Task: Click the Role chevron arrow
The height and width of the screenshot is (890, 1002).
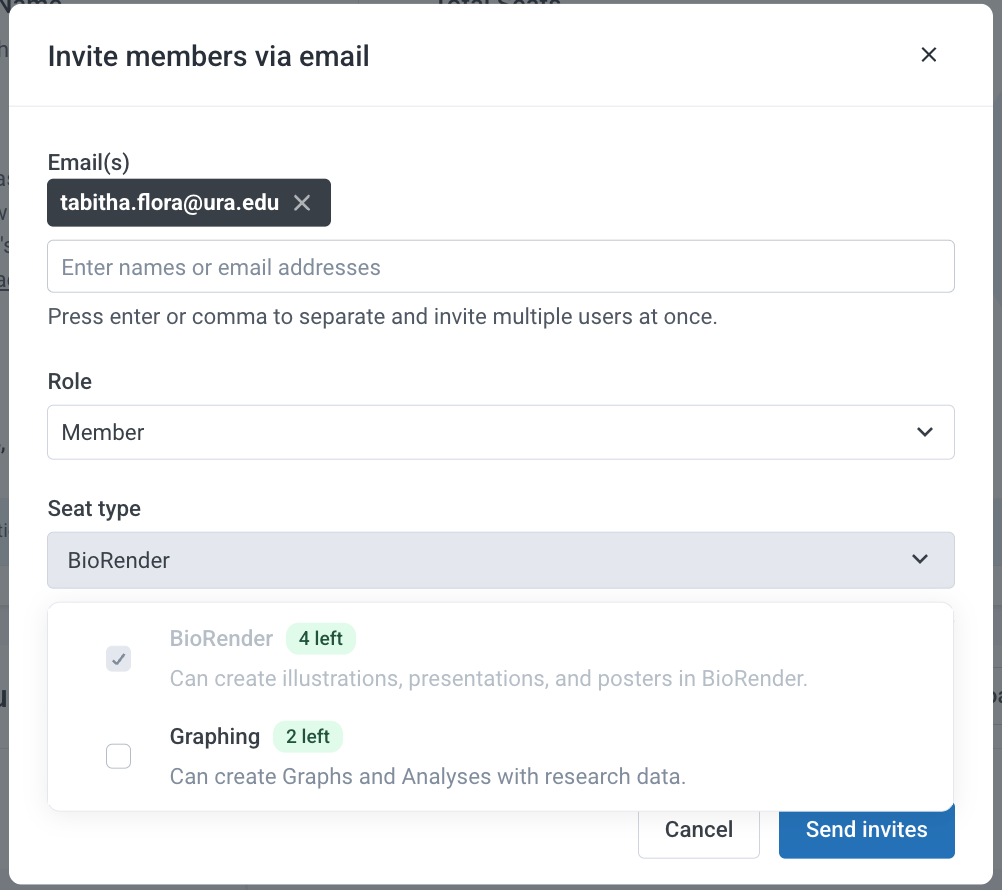Action: tap(925, 433)
